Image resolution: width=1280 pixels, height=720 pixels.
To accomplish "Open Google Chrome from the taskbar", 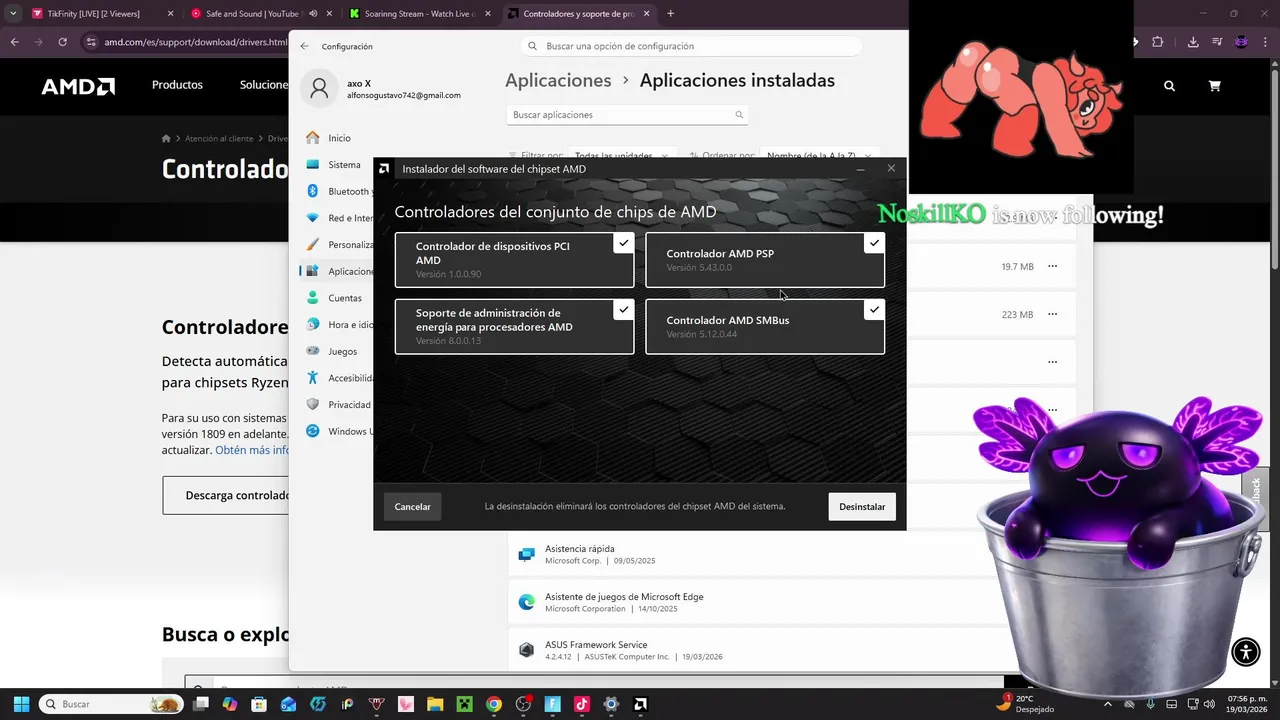I will coord(494,704).
